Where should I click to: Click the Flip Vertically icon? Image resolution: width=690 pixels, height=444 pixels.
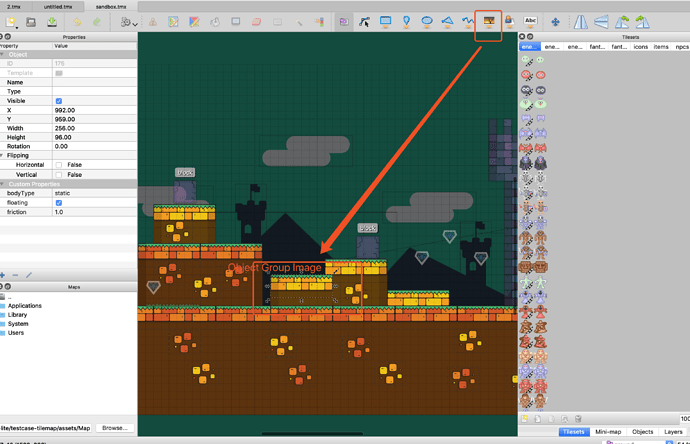(601, 22)
